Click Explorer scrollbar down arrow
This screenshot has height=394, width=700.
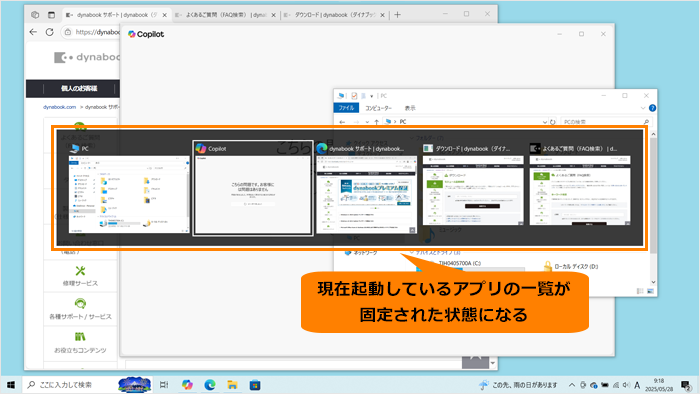click(x=653, y=282)
